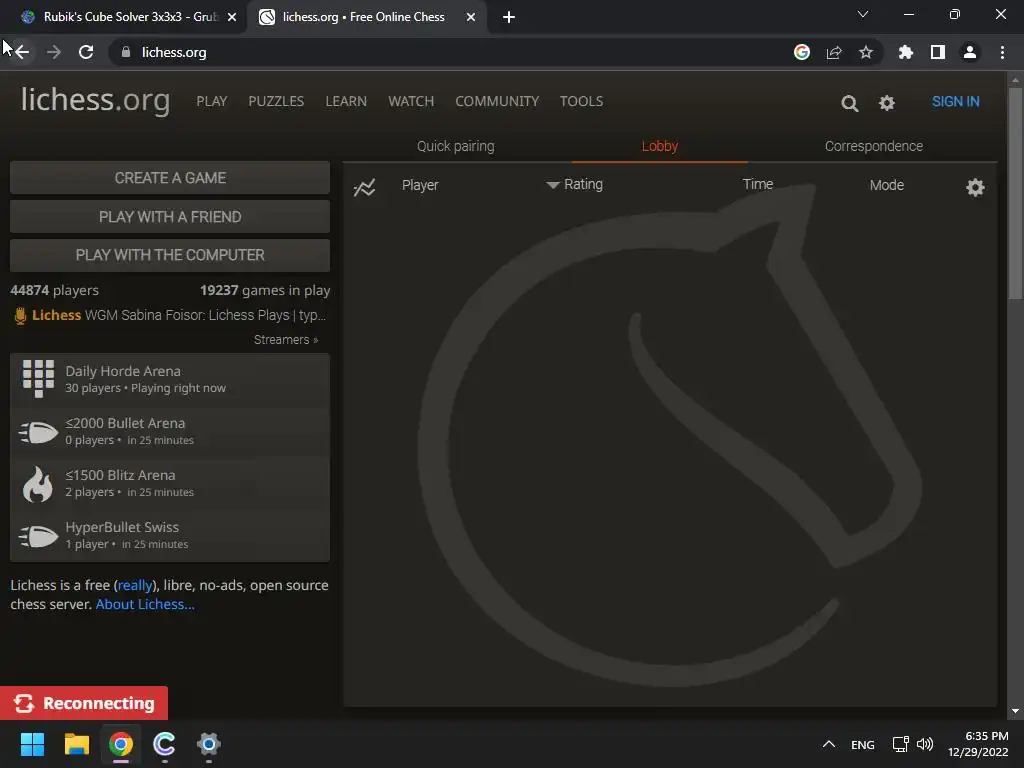The image size is (1024, 768).
Task: Close the Rubik's Cube Solver tab
Action: point(232,17)
